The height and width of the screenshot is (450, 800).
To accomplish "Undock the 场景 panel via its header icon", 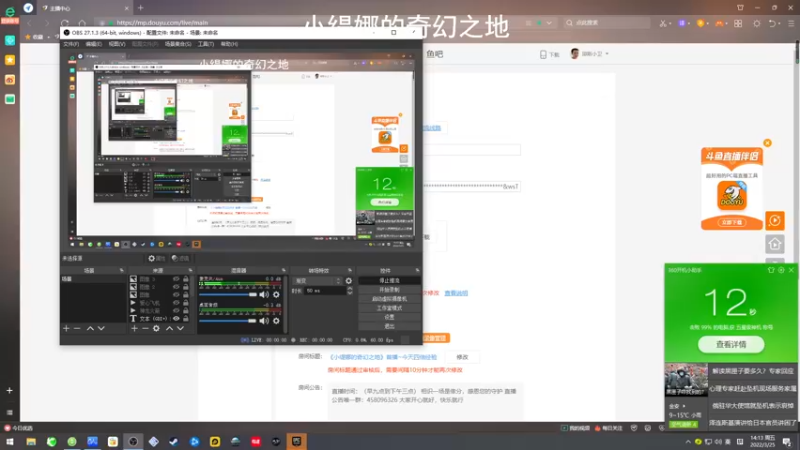I will pos(121,270).
